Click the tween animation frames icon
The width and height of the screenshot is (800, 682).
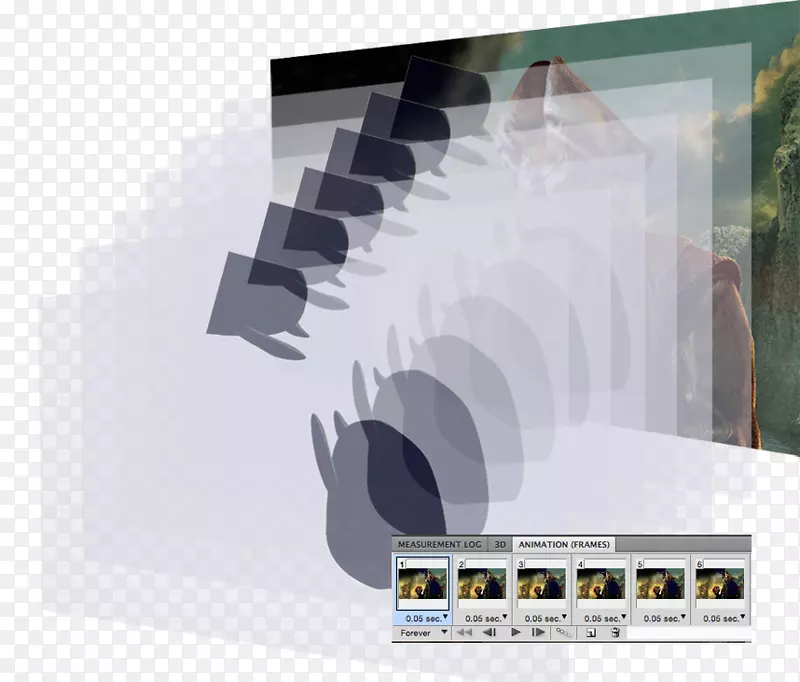[x=564, y=633]
